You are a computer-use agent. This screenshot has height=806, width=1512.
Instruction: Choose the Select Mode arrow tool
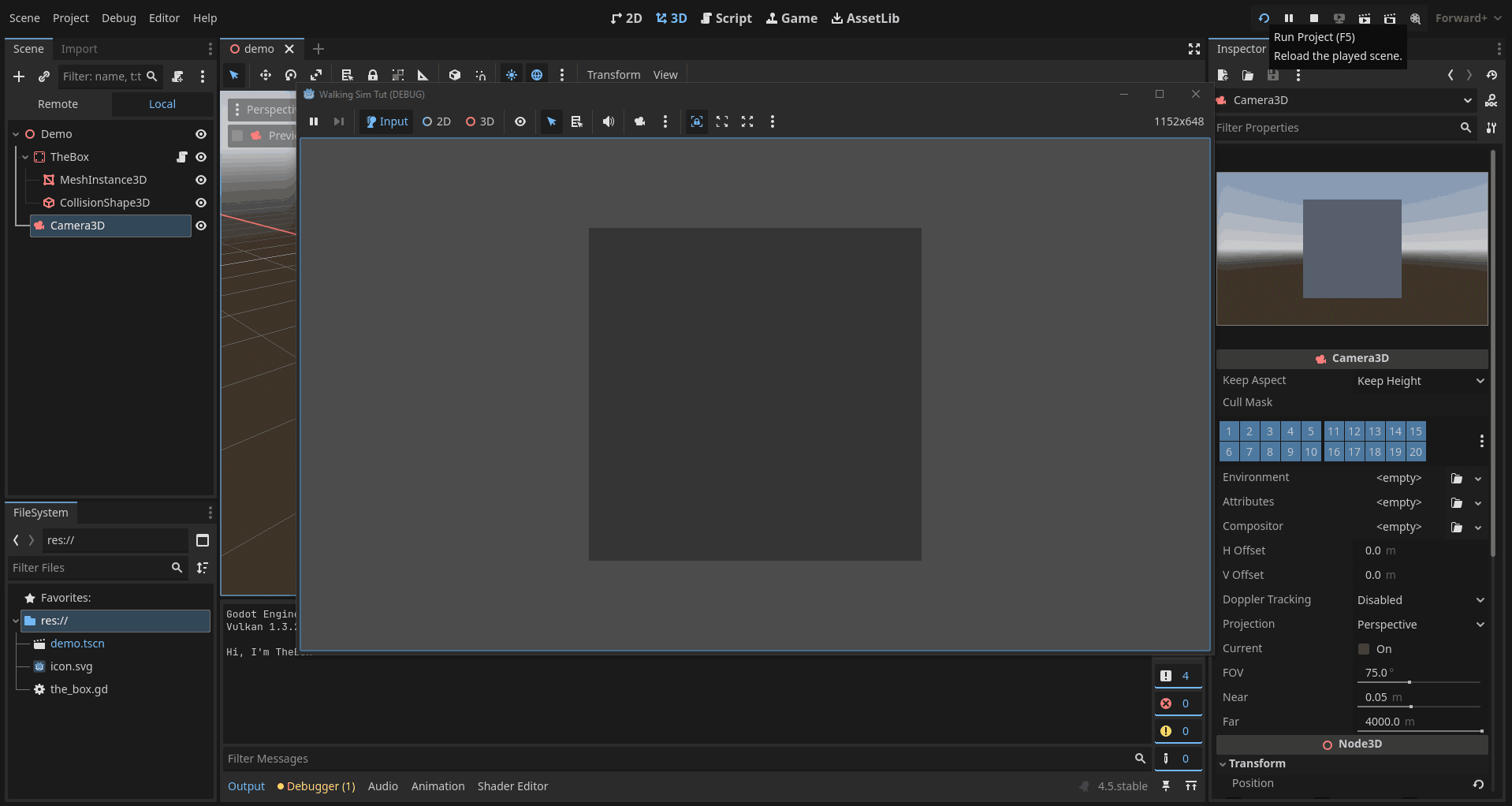(x=234, y=75)
